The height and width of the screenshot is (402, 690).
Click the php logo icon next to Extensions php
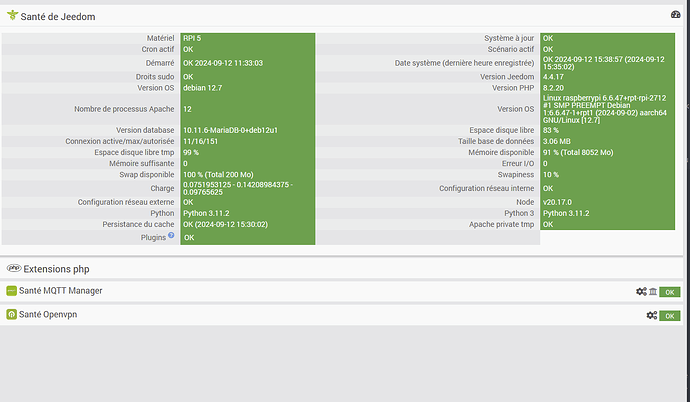coord(14,268)
